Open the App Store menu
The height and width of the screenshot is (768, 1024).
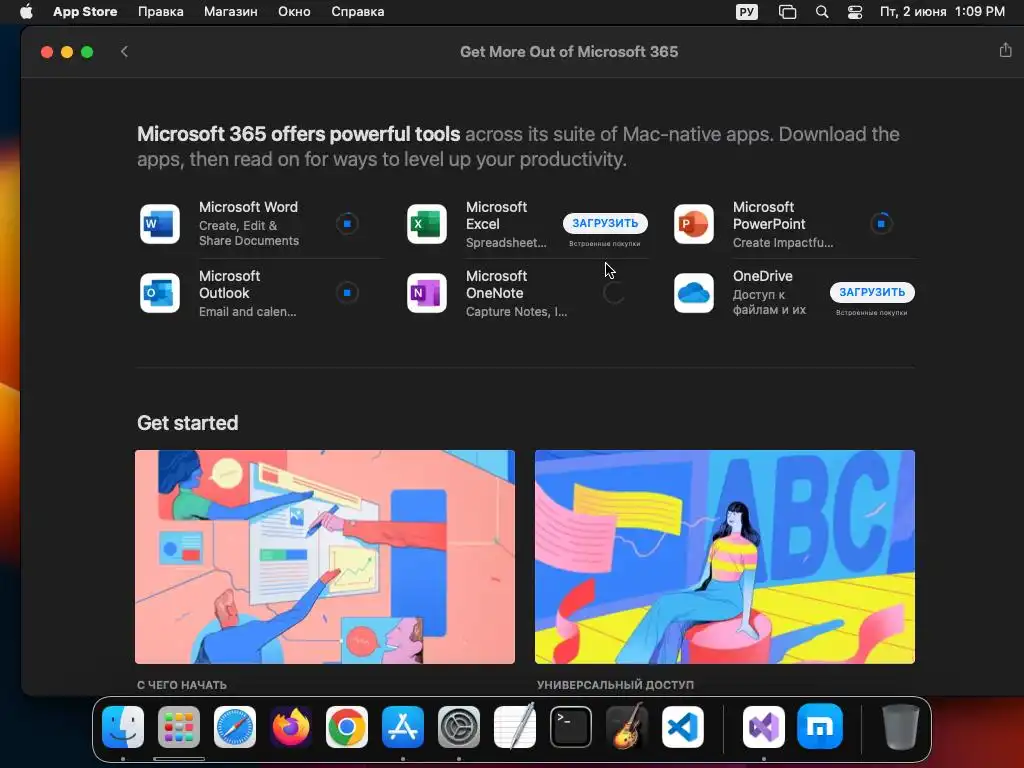point(85,12)
